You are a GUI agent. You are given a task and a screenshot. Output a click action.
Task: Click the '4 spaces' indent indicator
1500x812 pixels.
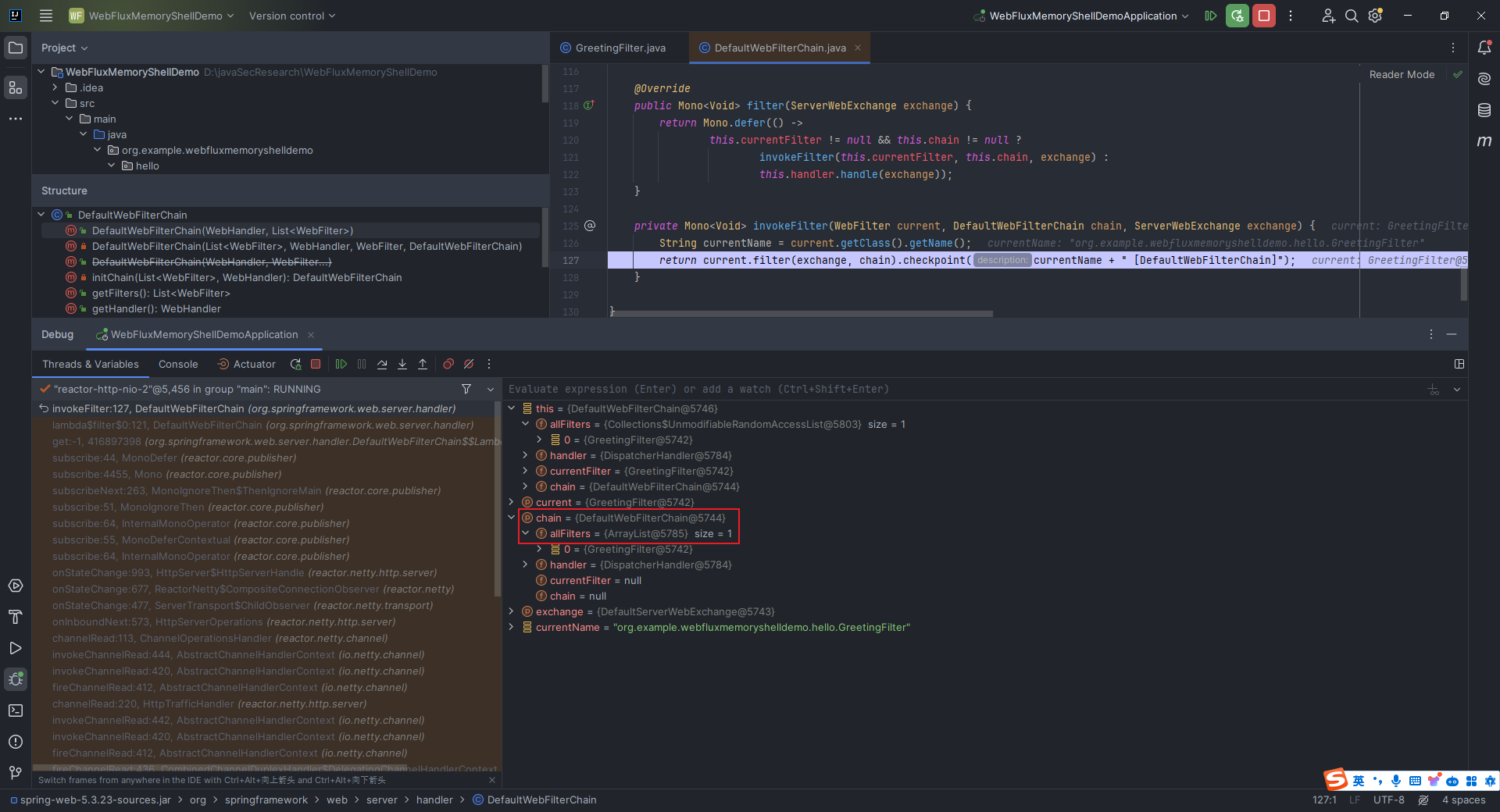pos(1464,800)
